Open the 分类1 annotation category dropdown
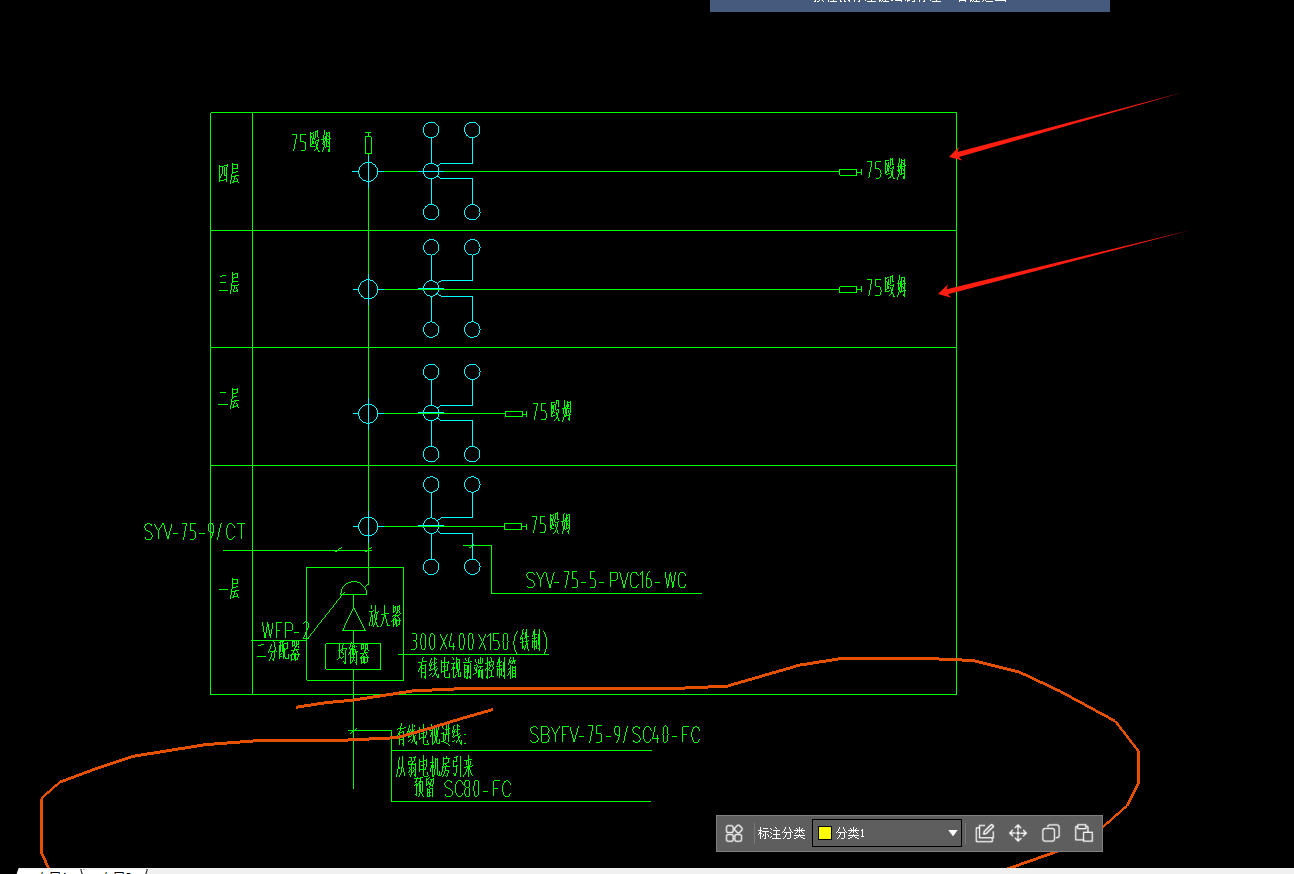Image resolution: width=1294 pixels, height=874 pixels. click(x=887, y=833)
